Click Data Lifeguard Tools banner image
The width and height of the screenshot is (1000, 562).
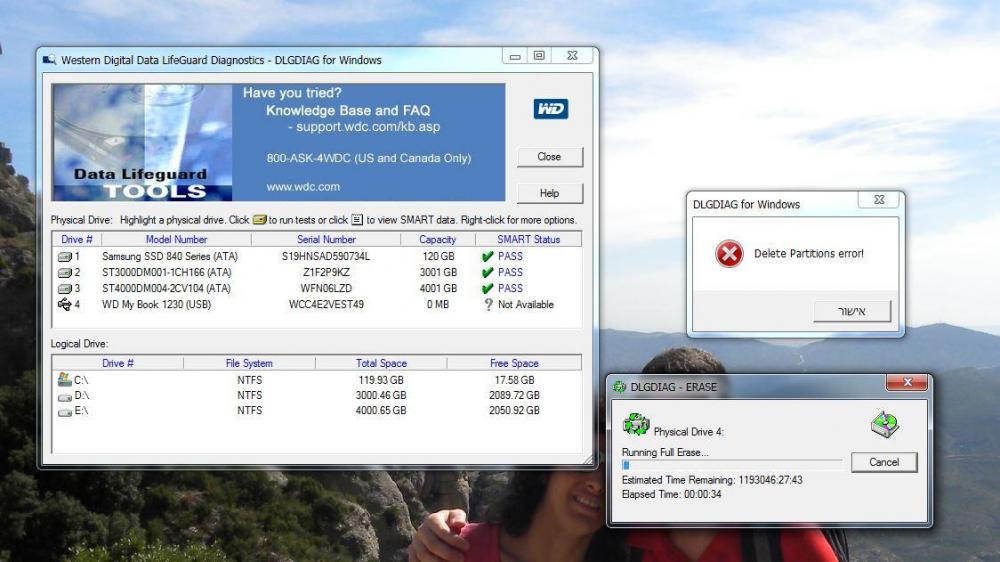(142, 142)
